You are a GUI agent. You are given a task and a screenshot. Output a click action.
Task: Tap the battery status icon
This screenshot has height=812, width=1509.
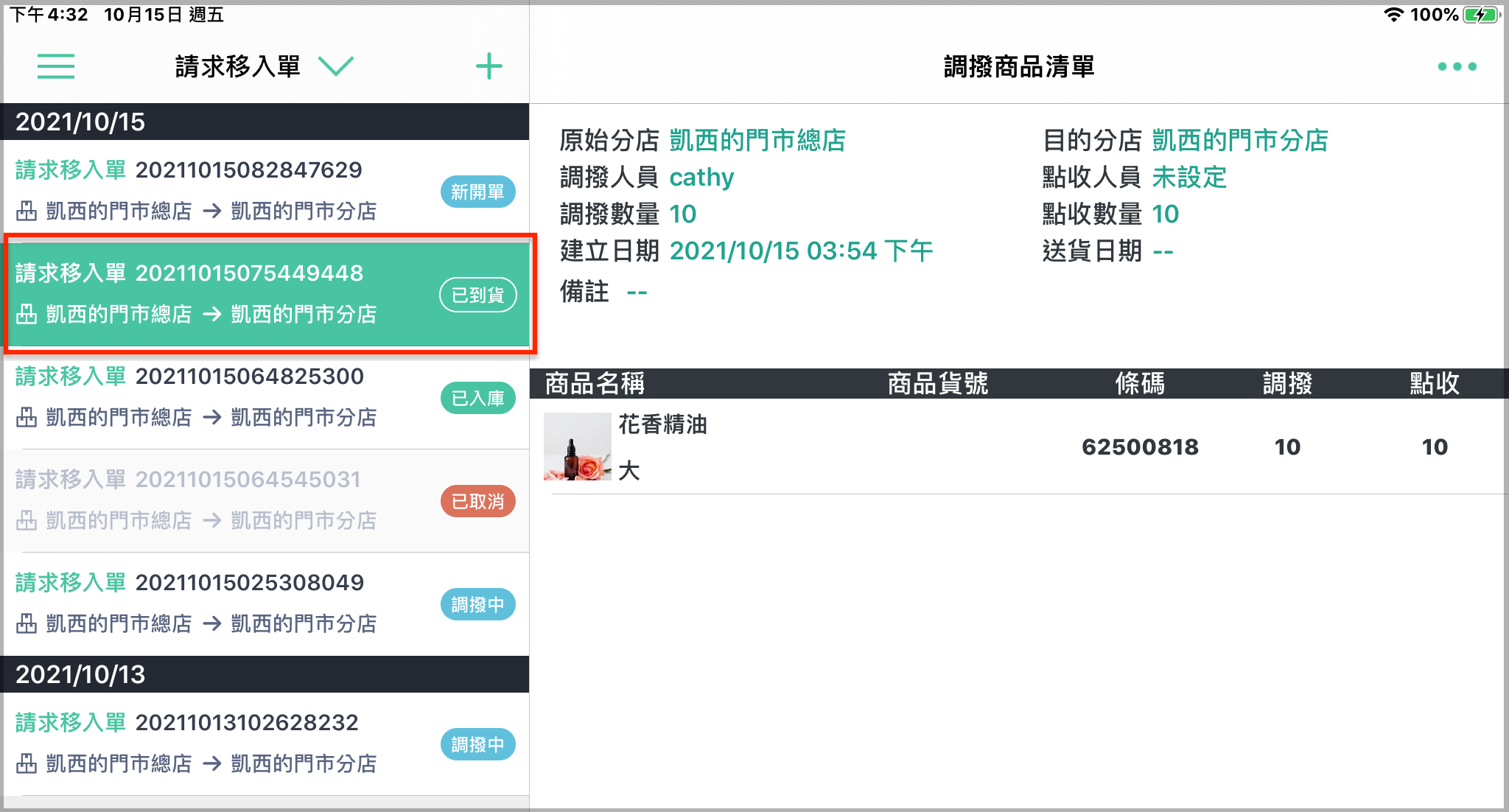point(1481,15)
